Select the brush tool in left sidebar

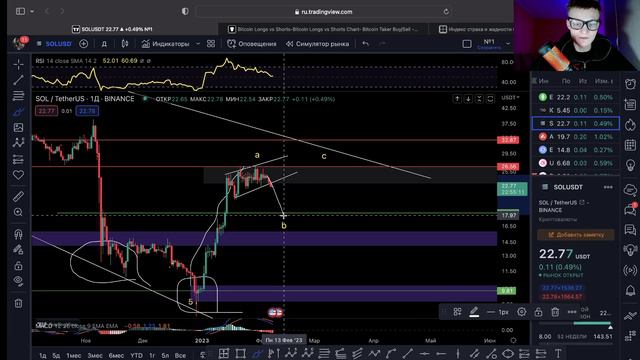pos(18,112)
